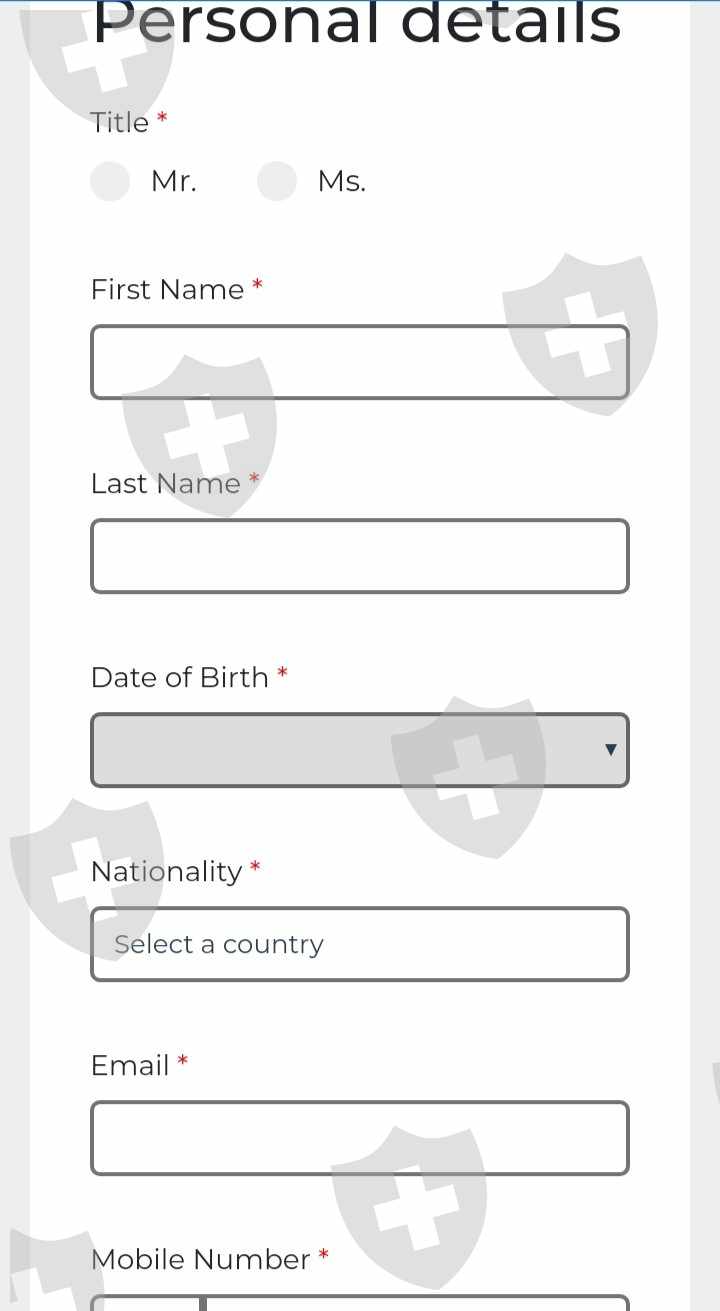Open the mobile country code box
Viewport: 720px width, 1311px height.
tap(146, 1304)
